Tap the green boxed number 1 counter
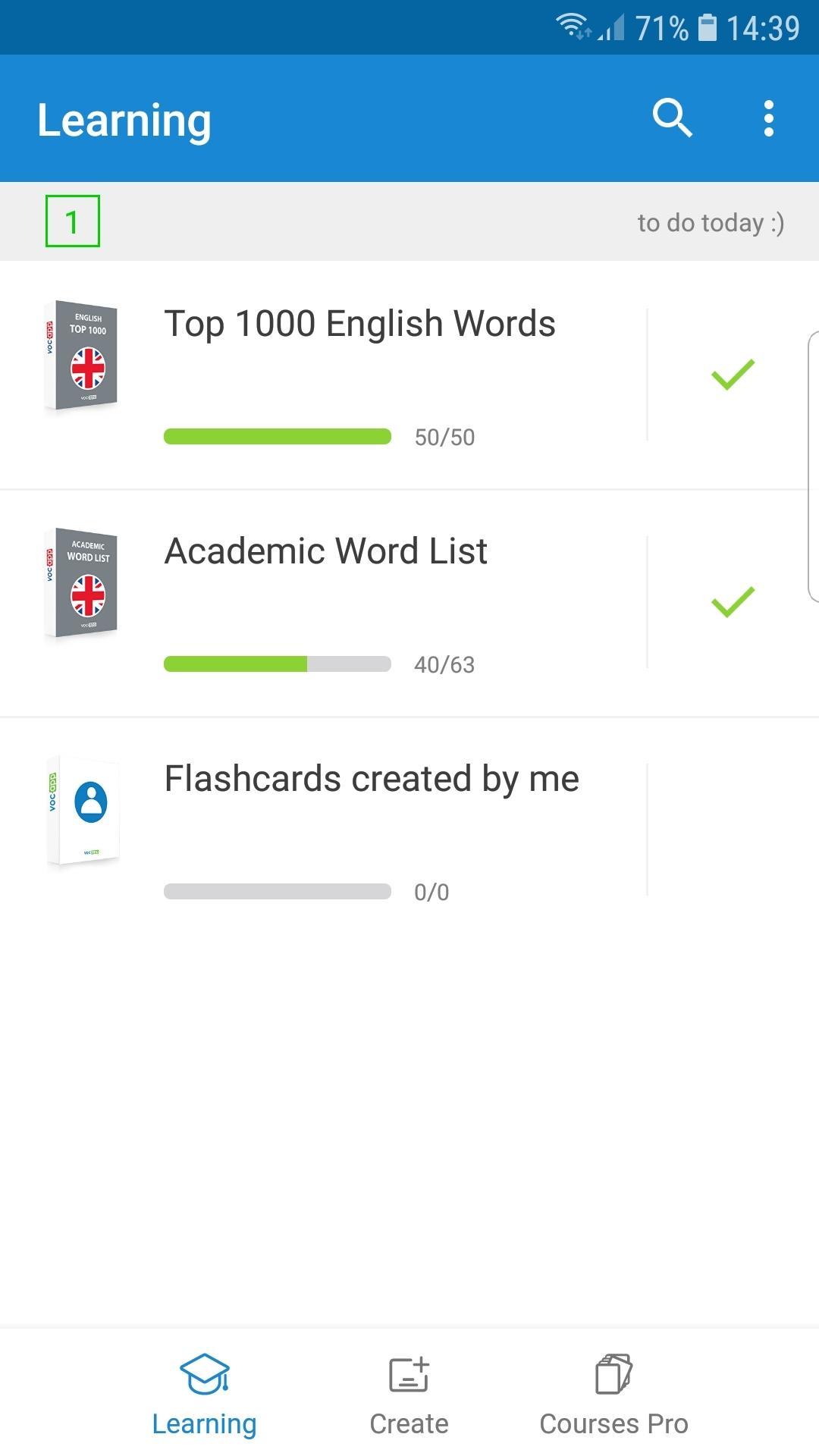The width and height of the screenshot is (819, 1456). point(73,221)
